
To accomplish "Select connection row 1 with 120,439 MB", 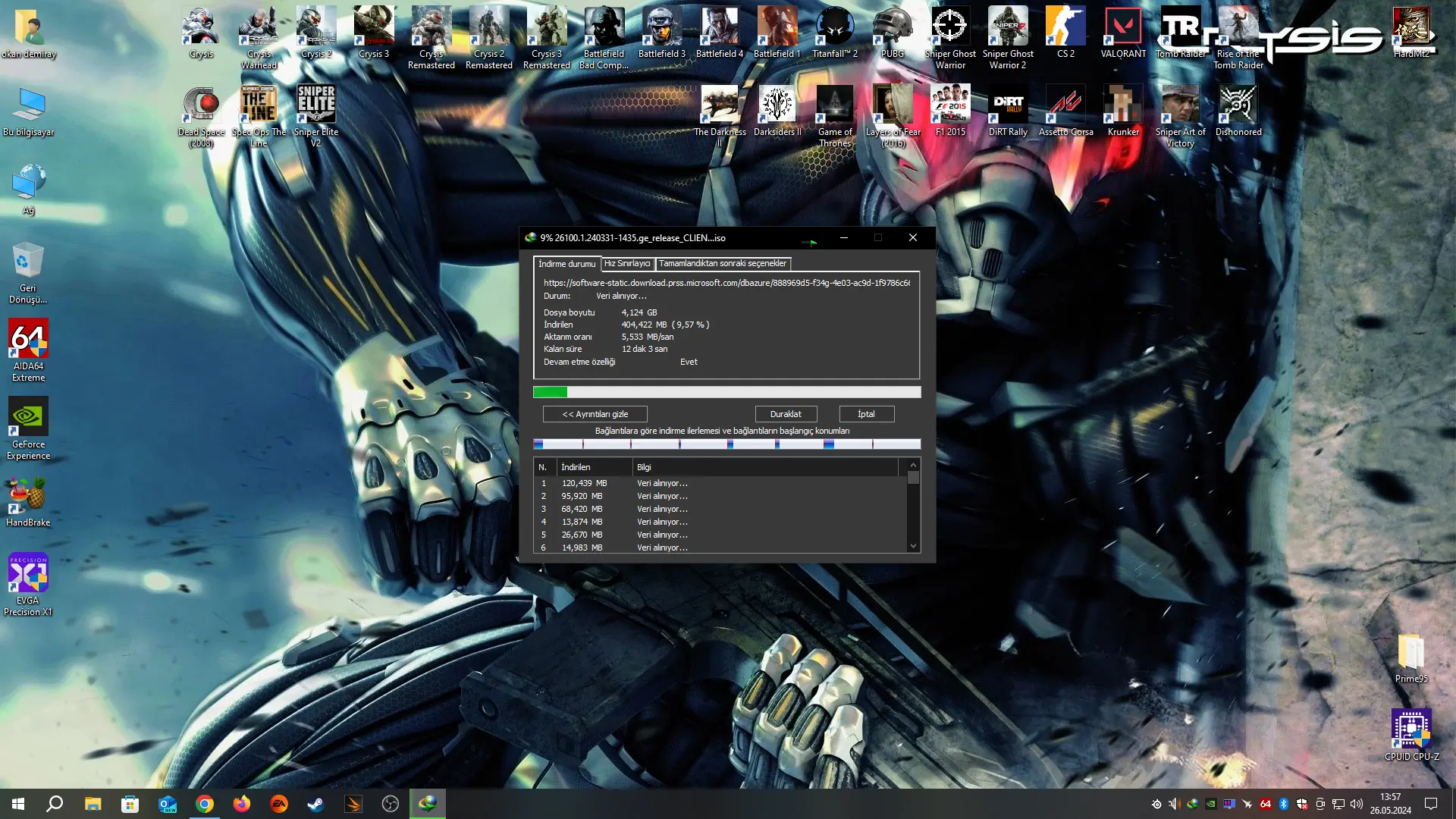I will [720, 483].
